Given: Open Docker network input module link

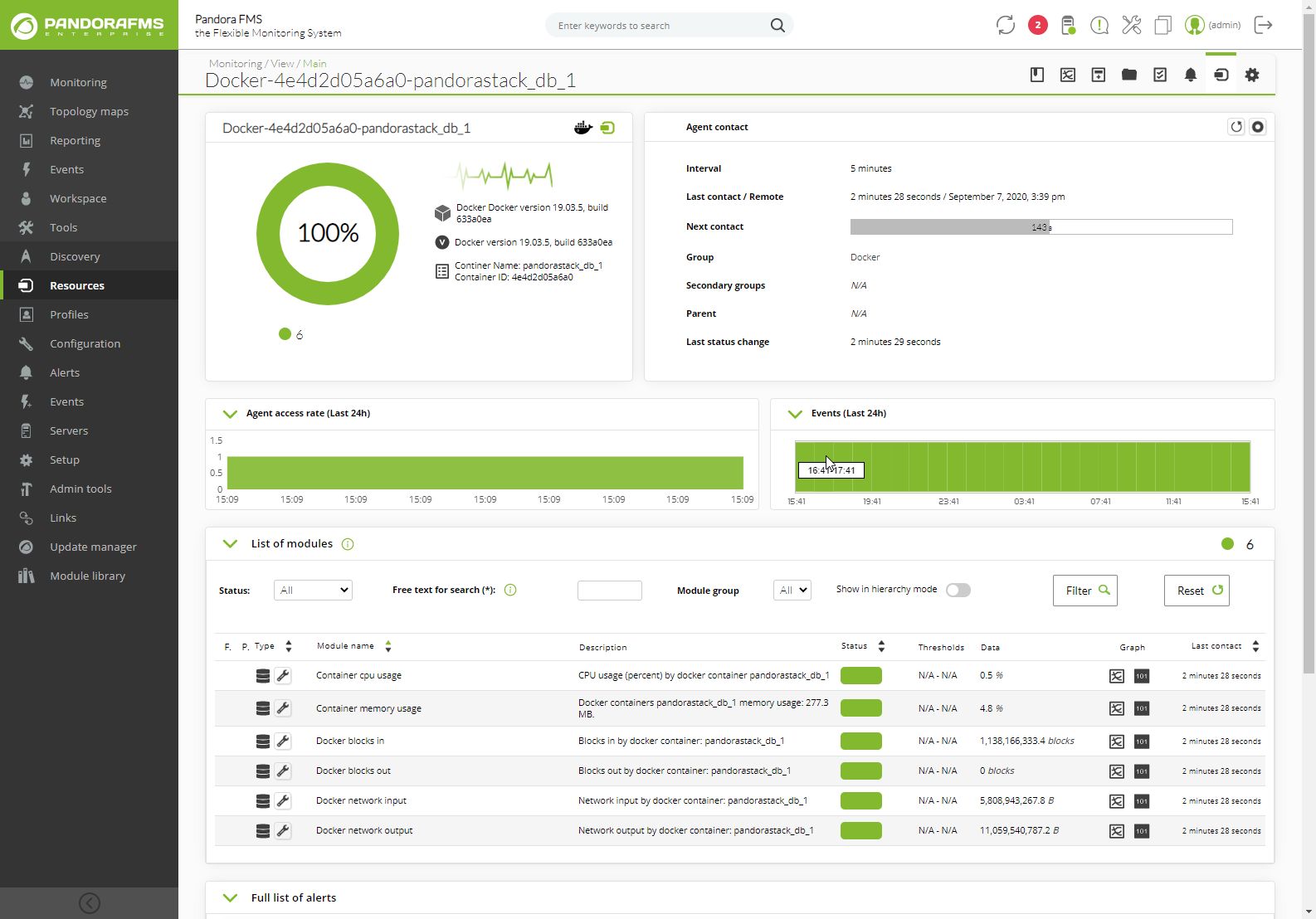Looking at the screenshot, I should point(361,801).
